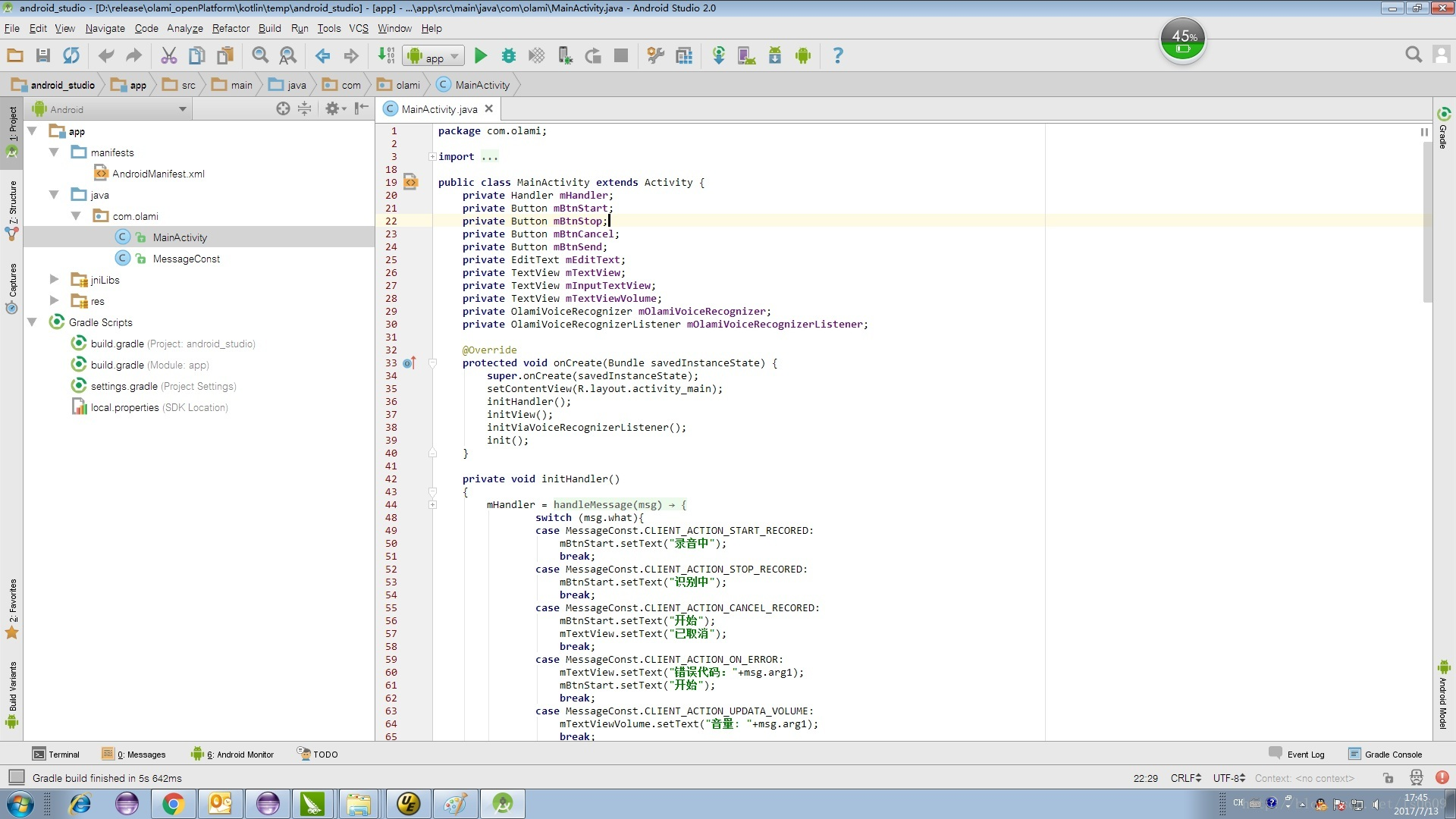Open Project Structure toolbar icon
This screenshot has height=819, width=1456.
(684, 55)
